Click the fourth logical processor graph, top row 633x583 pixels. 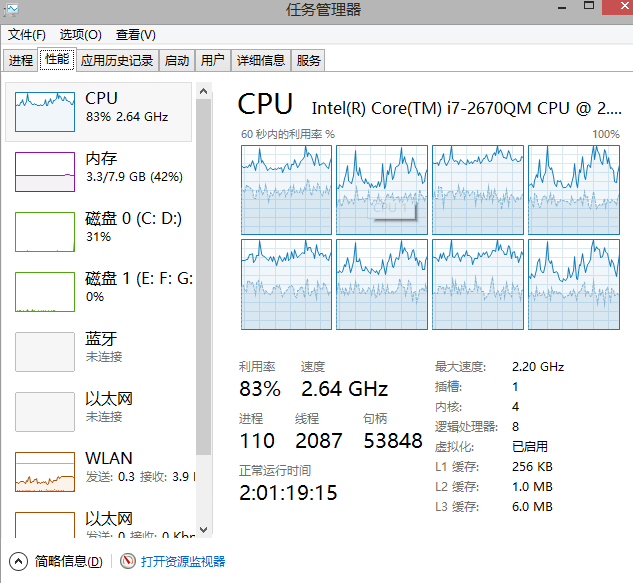(574, 190)
